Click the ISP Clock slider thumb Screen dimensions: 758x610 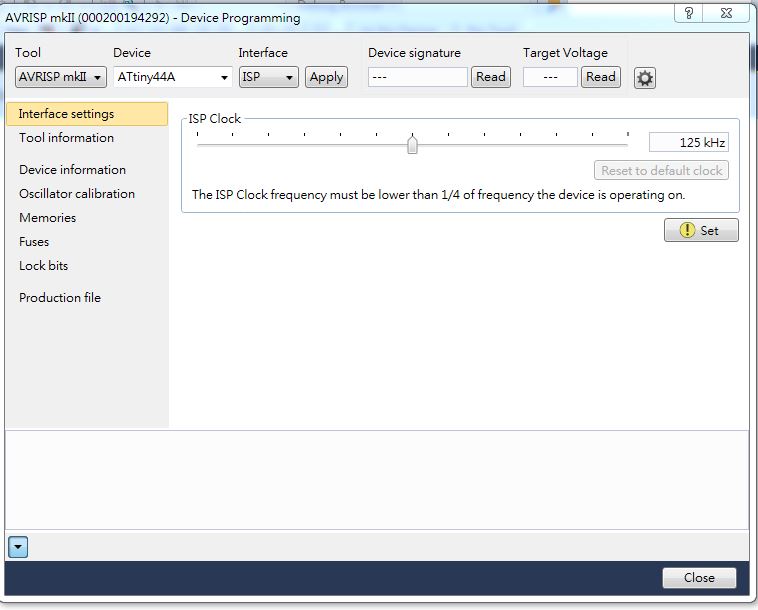pos(412,144)
